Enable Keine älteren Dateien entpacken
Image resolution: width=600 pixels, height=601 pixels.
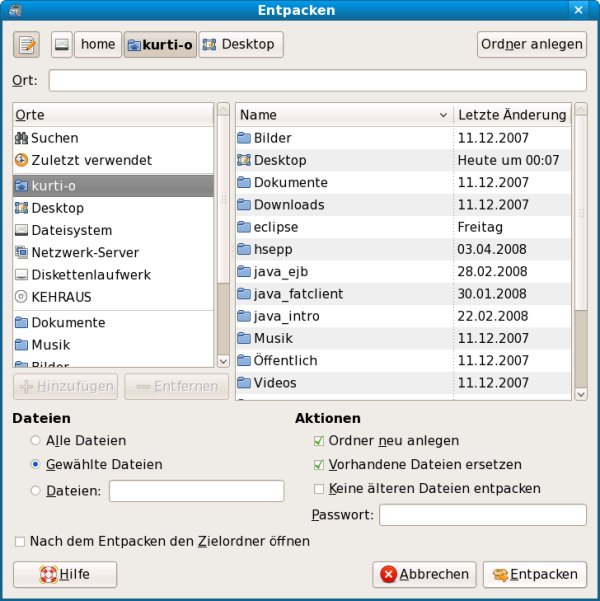pyautogui.click(x=319, y=489)
